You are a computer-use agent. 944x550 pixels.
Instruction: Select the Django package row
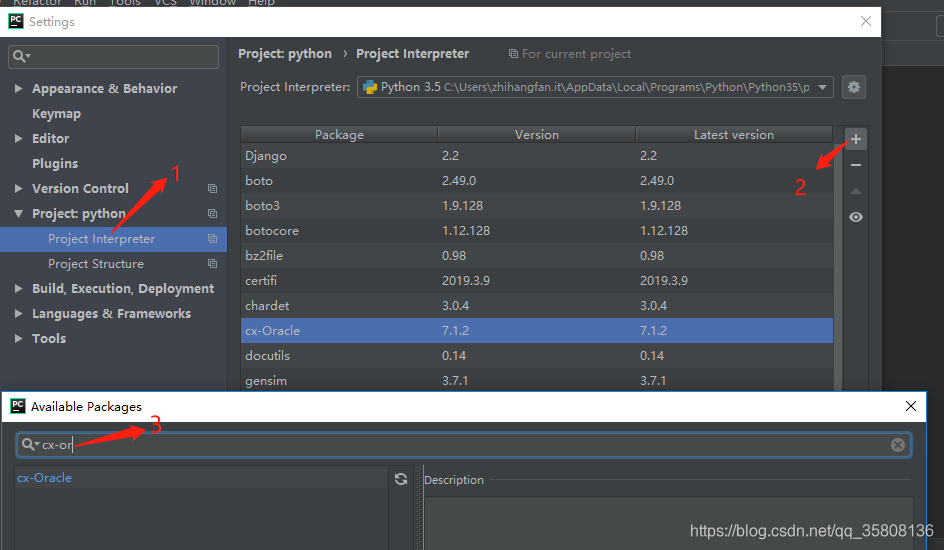coord(536,156)
